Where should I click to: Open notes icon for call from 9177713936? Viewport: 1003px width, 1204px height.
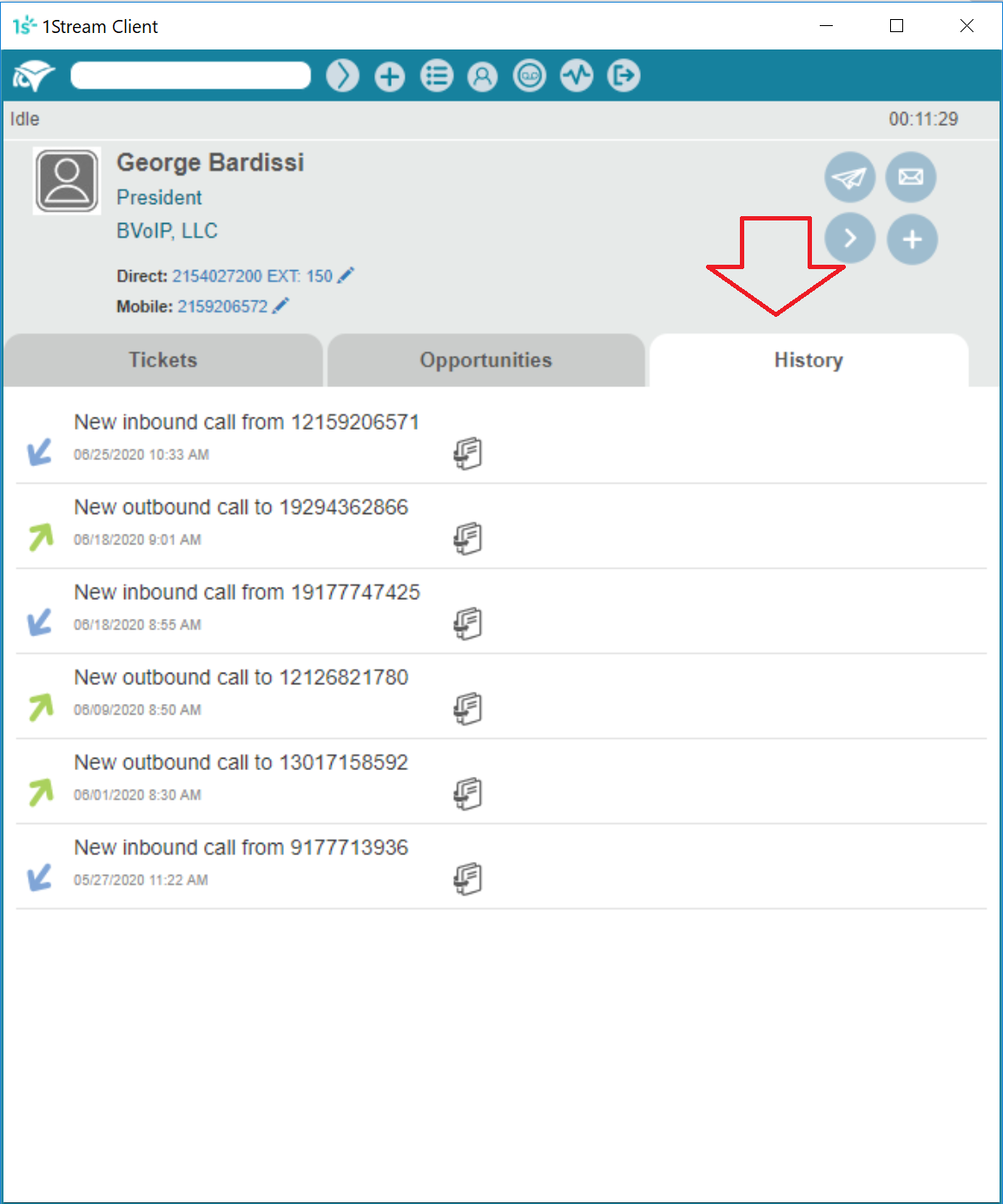coord(468,878)
